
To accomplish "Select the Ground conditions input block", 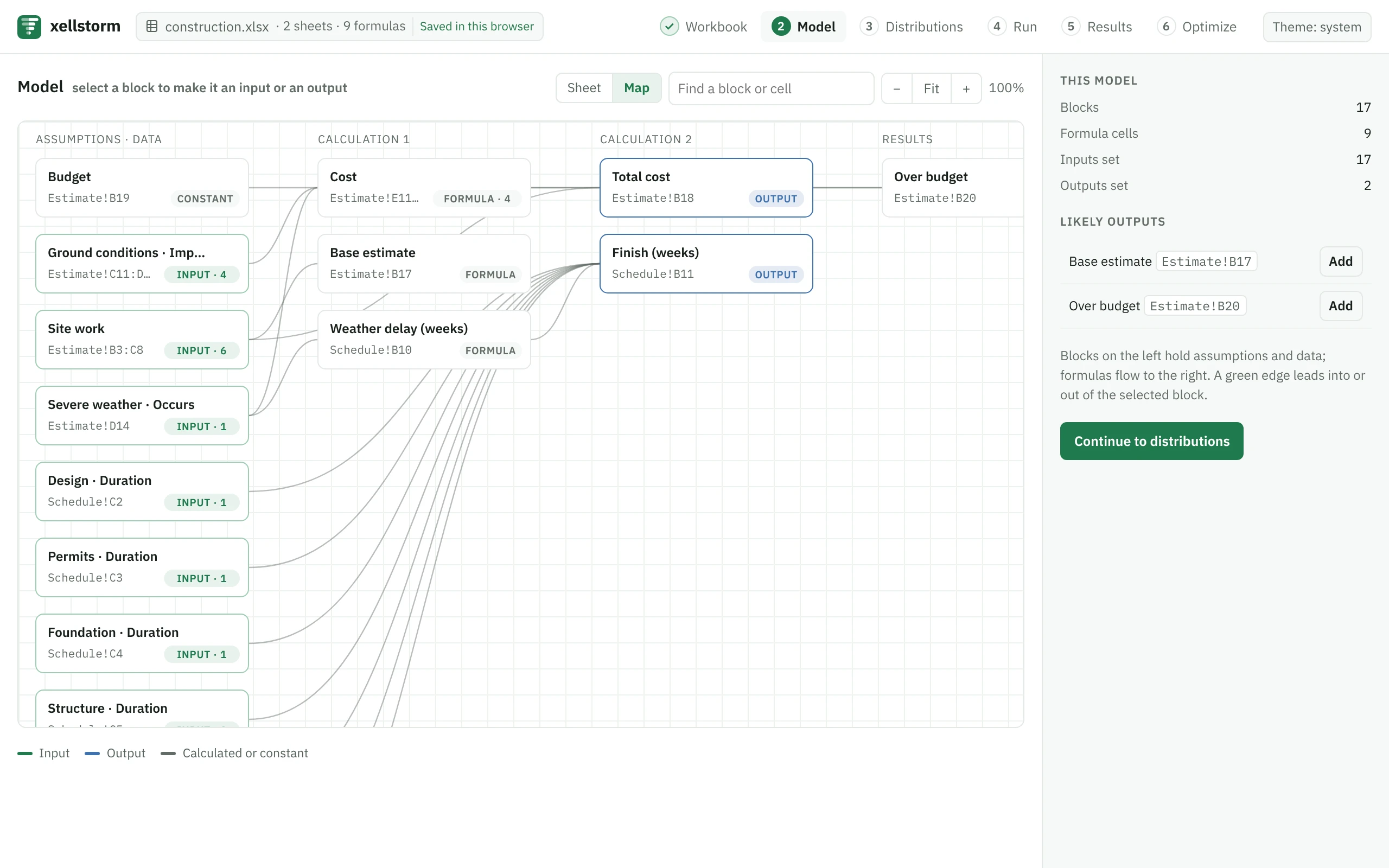I will click(142, 264).
